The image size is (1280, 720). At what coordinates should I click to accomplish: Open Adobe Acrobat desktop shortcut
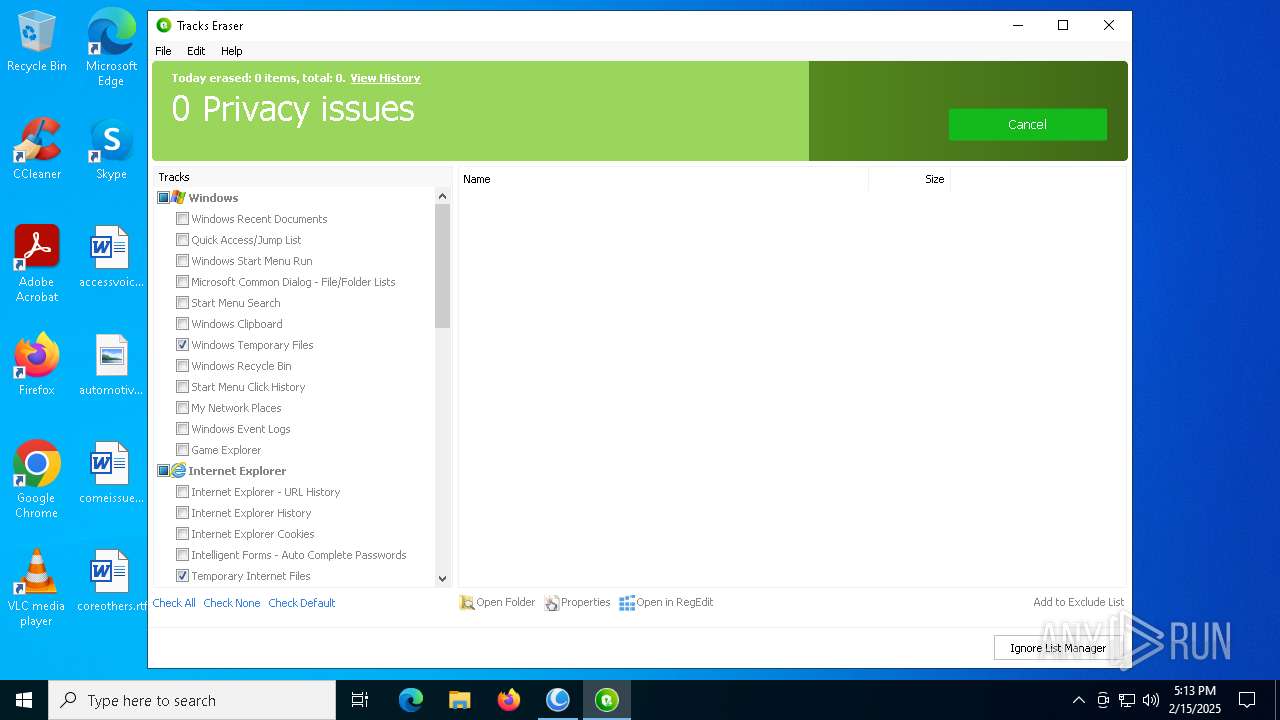point(37,264)
